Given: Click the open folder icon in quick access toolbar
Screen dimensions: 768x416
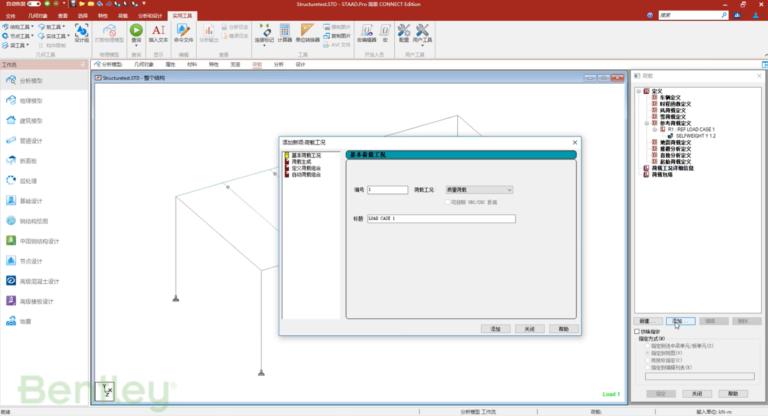Looking at the screenshot, I should 82,4.
